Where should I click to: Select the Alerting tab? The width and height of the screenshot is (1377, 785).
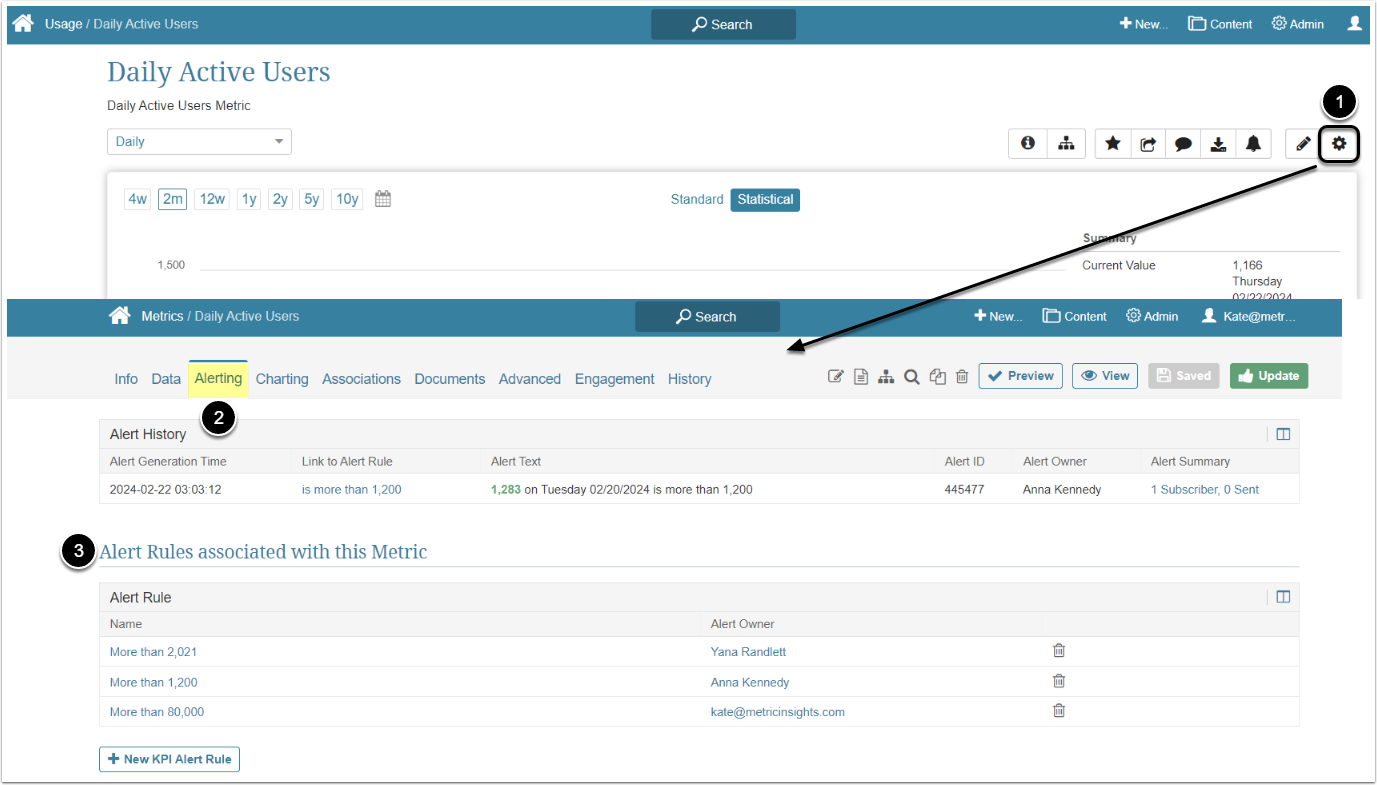218,378
